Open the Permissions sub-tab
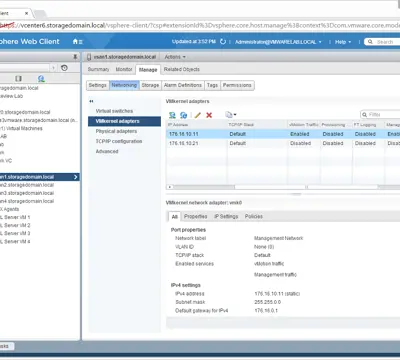Screen dimensions: 400x360 click(x=237, y=85)
